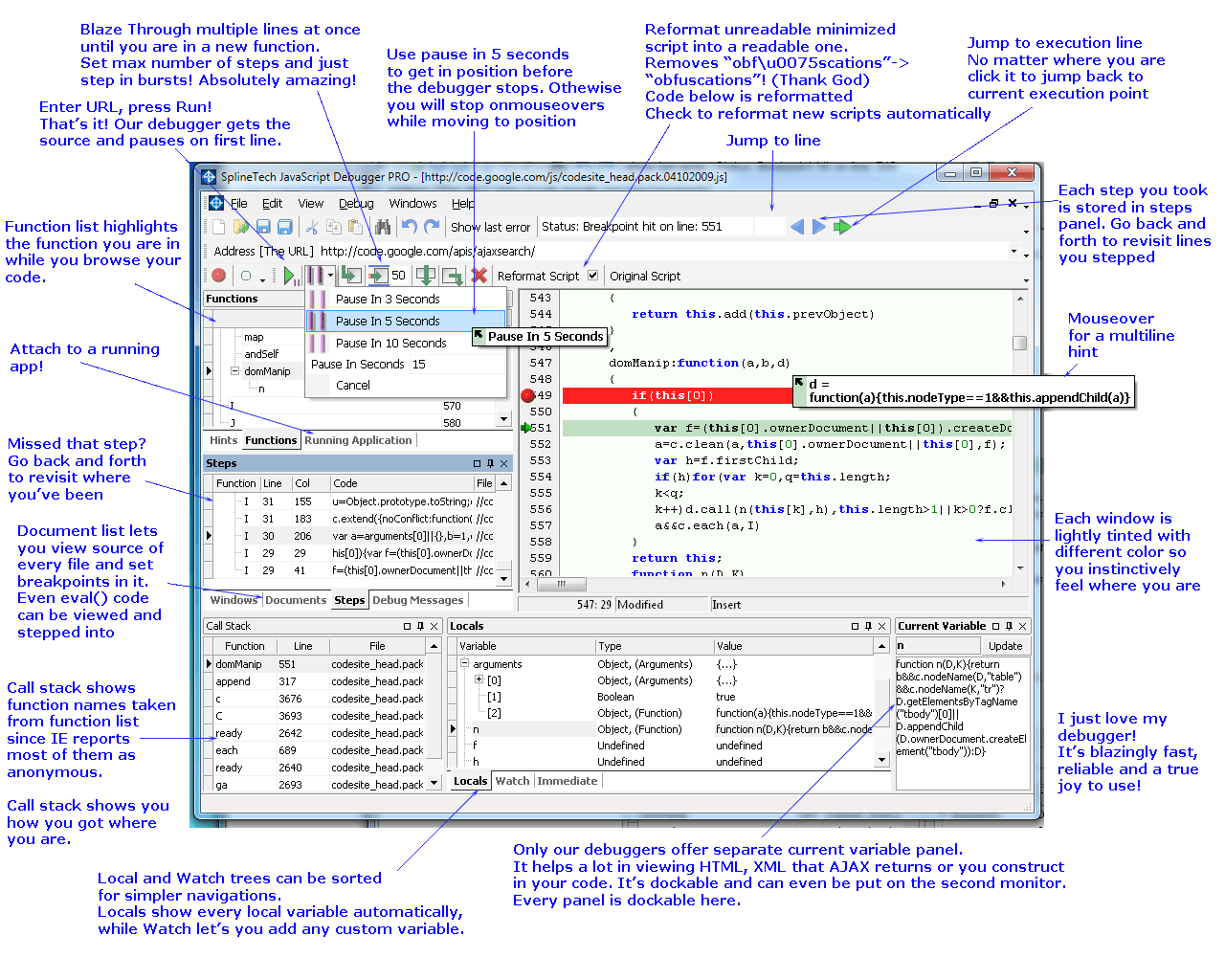Click the Cut scissors icon
Image resolution: width=1225 pixels, height=980 pixels.
point(312,227)
